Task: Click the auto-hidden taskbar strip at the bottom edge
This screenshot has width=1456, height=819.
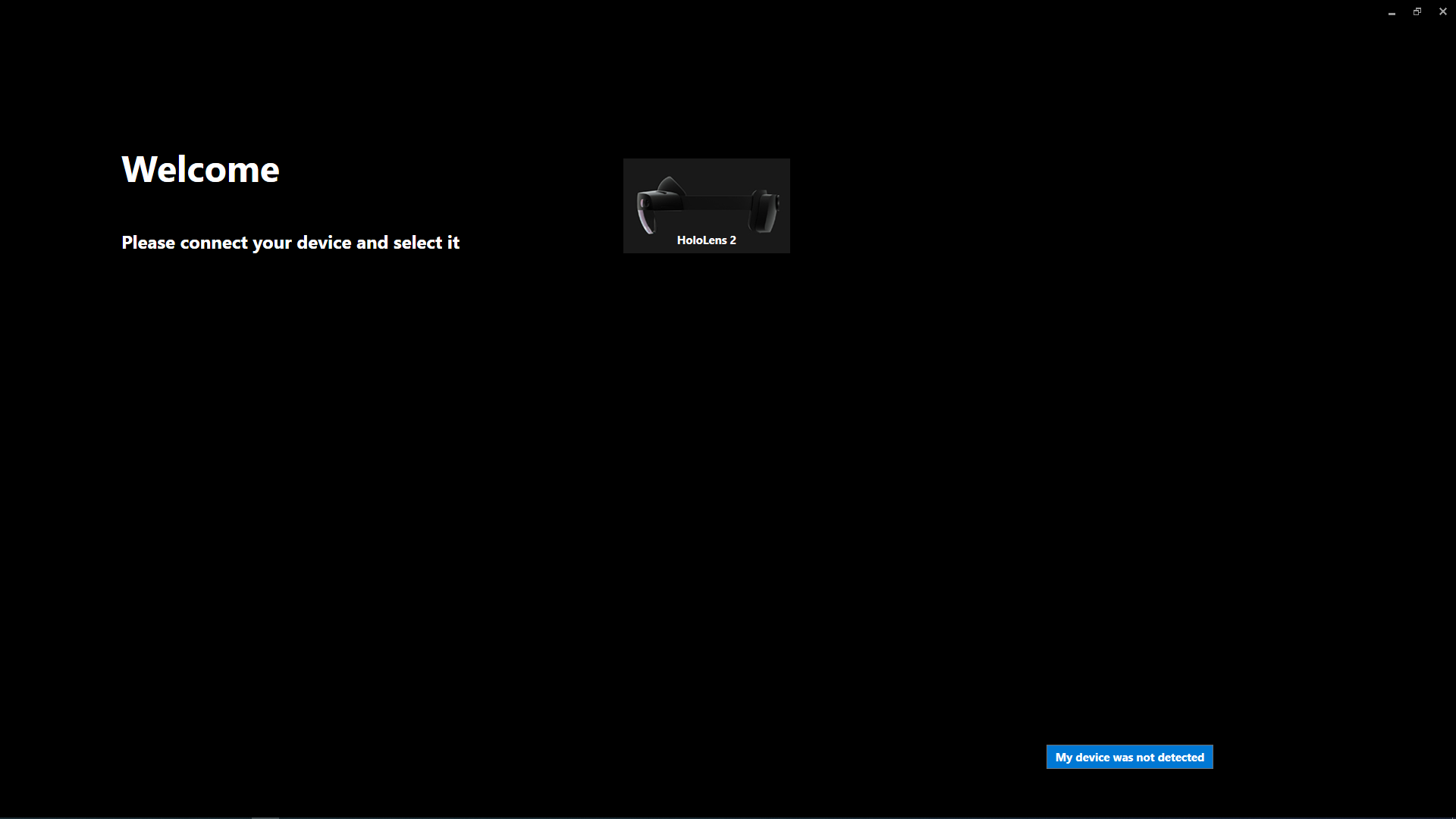Action: pyautogui.click(x=728, y=817)
